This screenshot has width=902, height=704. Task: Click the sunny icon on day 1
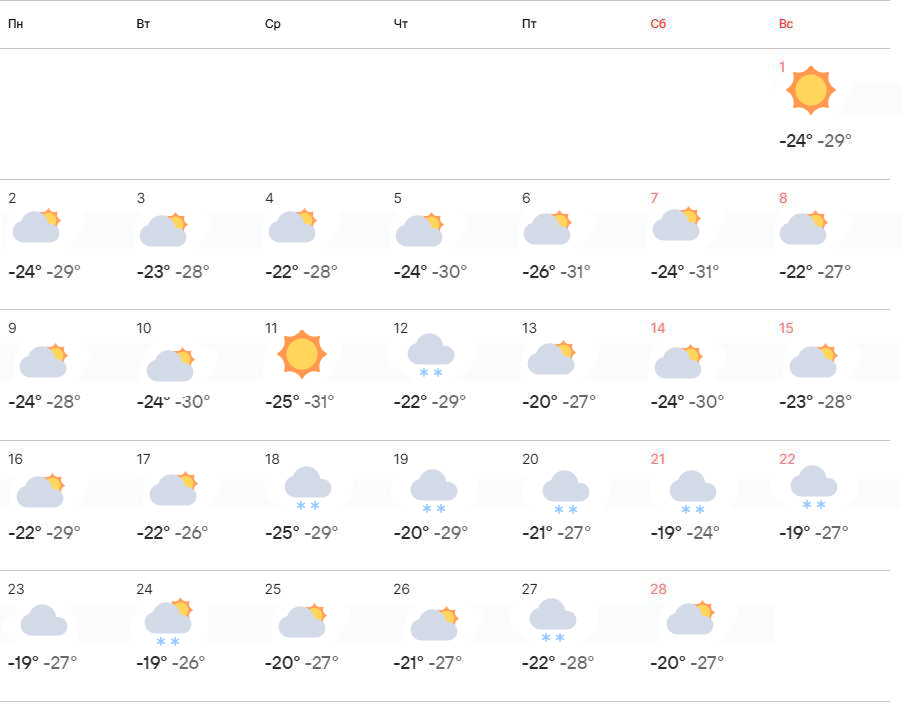pos(810,91)
